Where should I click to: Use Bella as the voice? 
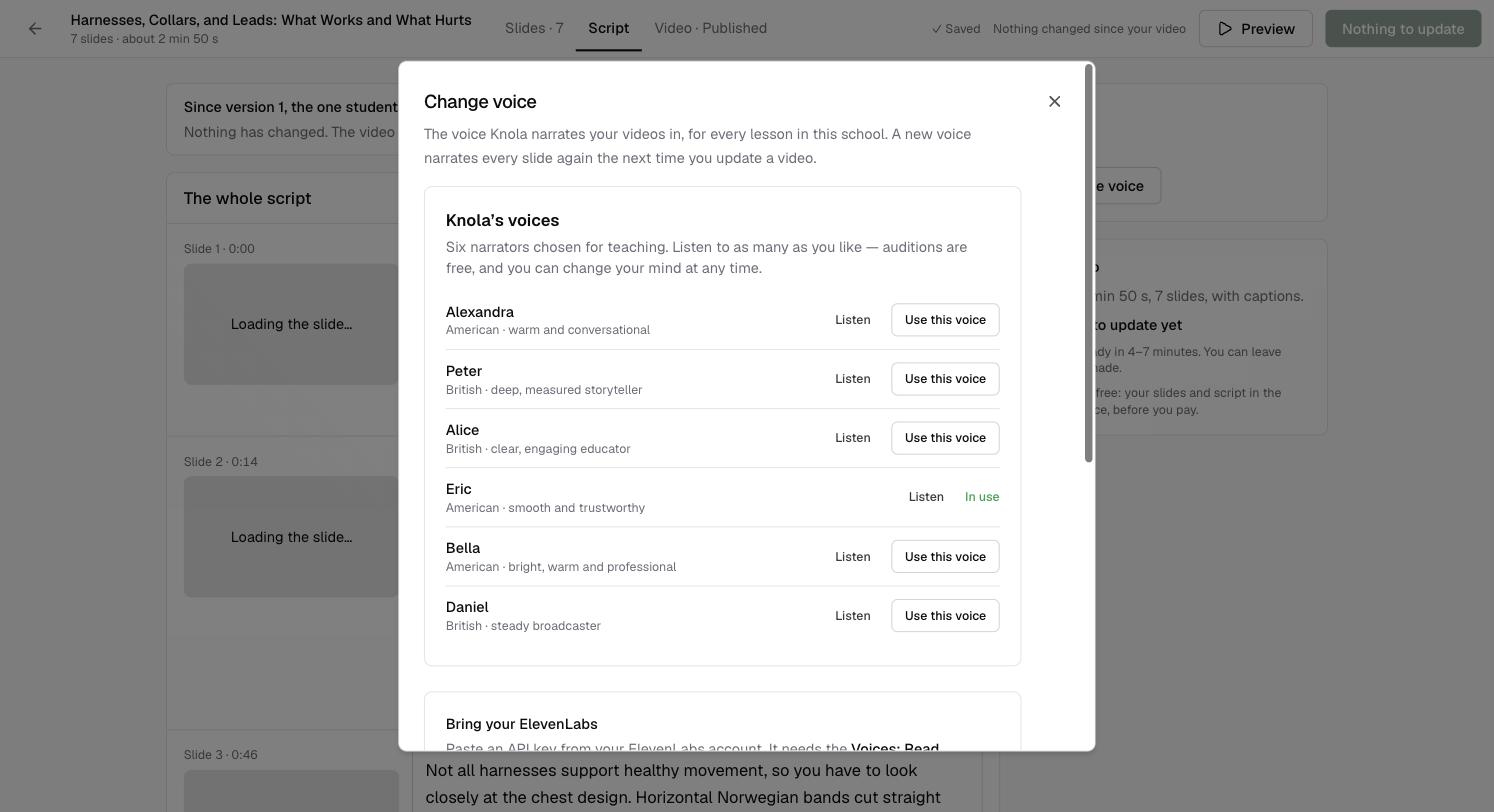[x=945, y=557]
